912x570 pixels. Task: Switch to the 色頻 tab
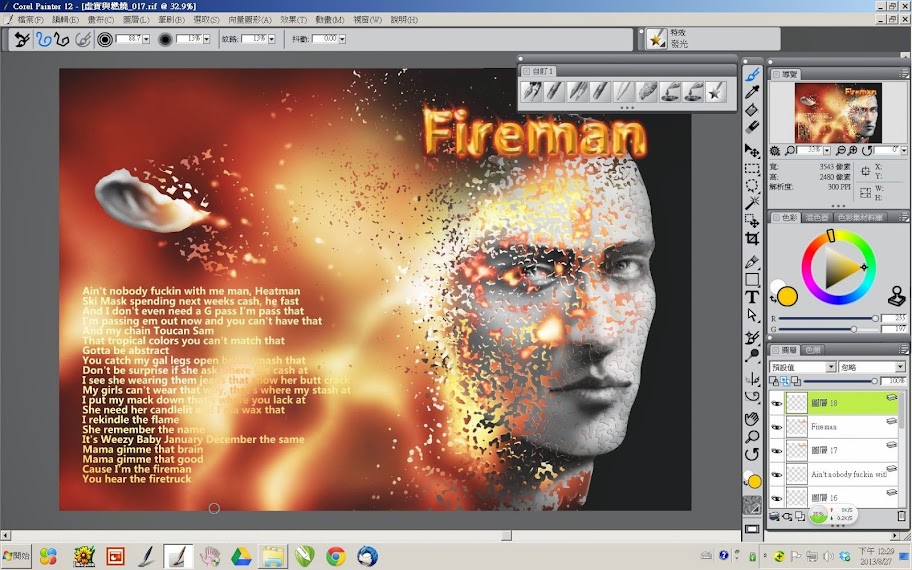pyautogui.click(x=813, y=350)
